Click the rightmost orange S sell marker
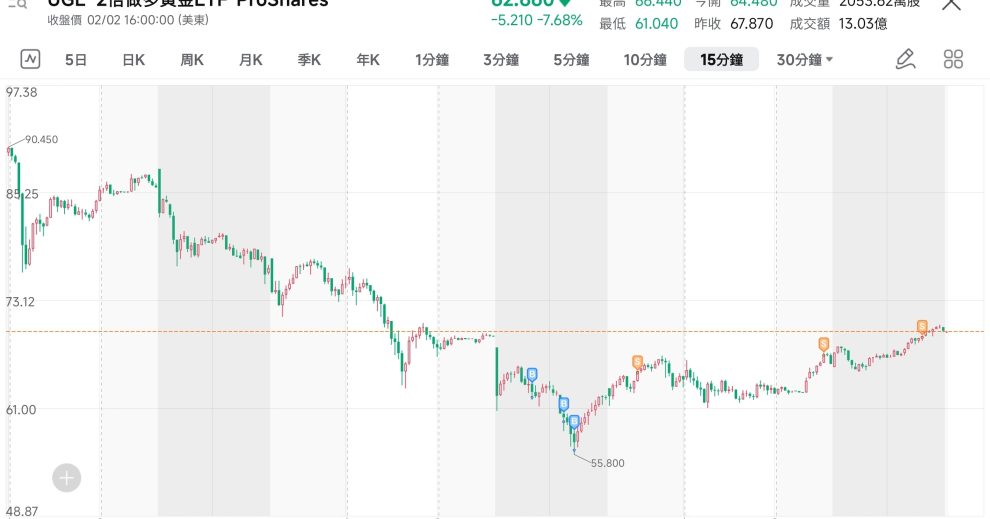 (x=922, y=326)
